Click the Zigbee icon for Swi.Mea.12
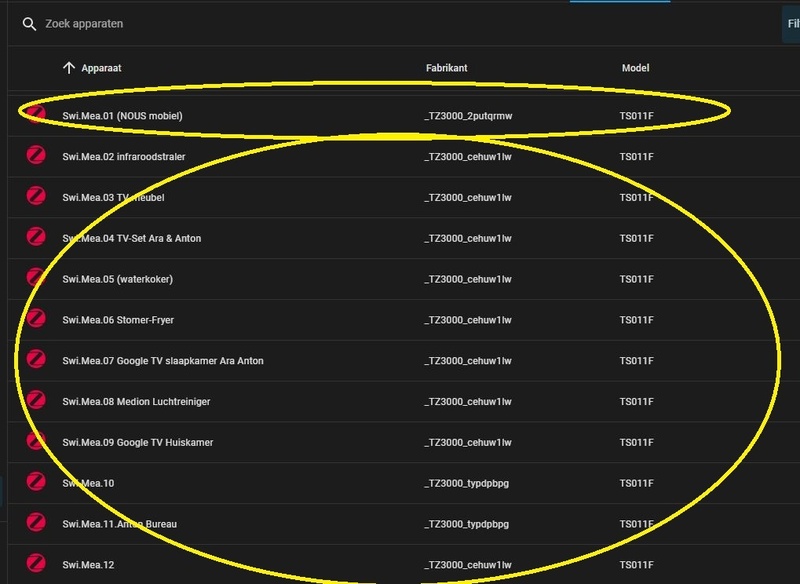 point(36,564)
